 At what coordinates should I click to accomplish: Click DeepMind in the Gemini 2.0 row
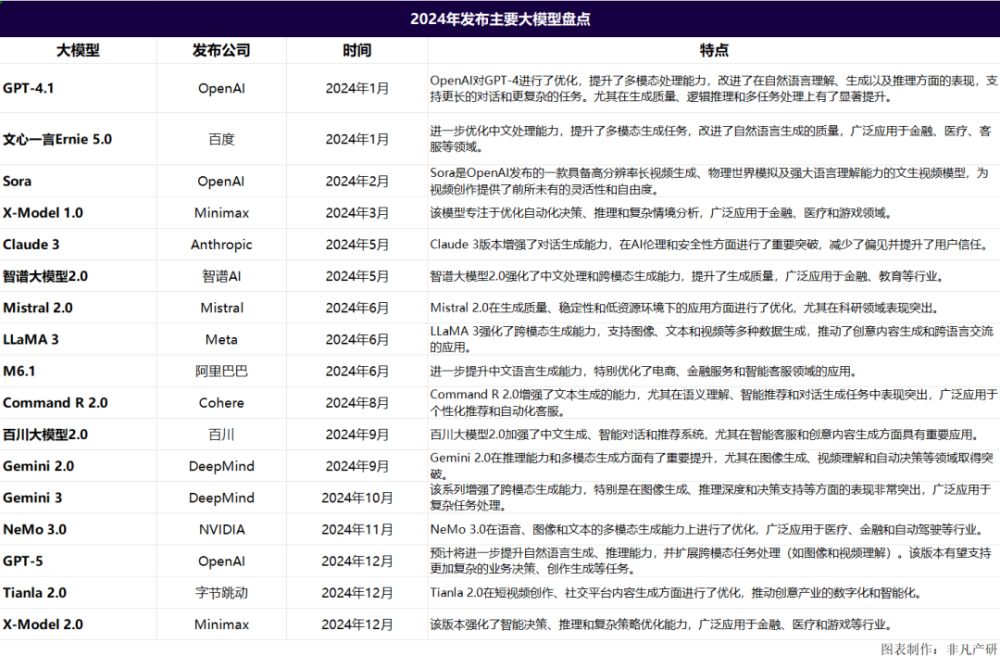pos(221,466)
